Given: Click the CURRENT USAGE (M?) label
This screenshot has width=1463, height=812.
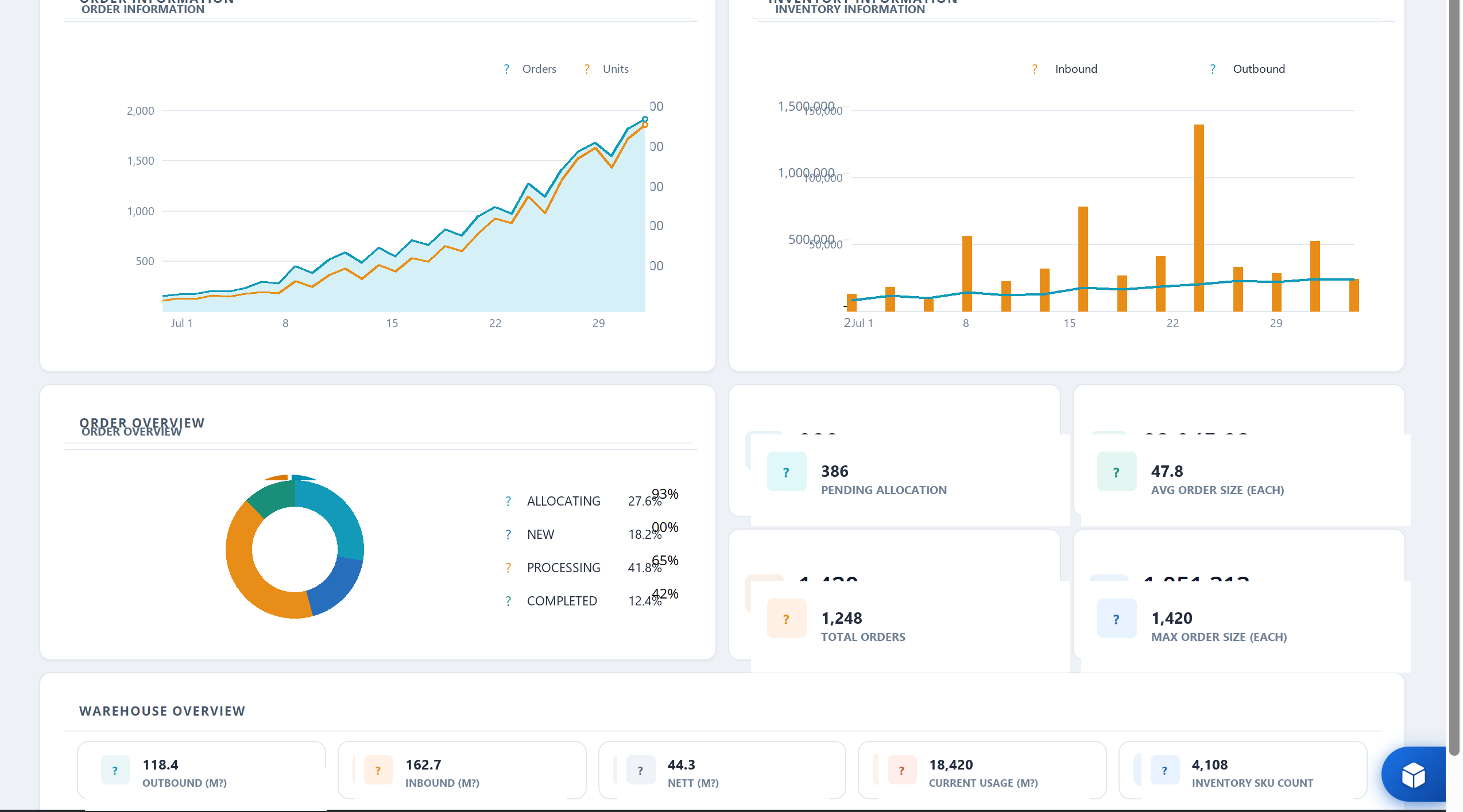Looking at the screenshot, I should pyautogui.click(x=984, y=783).
